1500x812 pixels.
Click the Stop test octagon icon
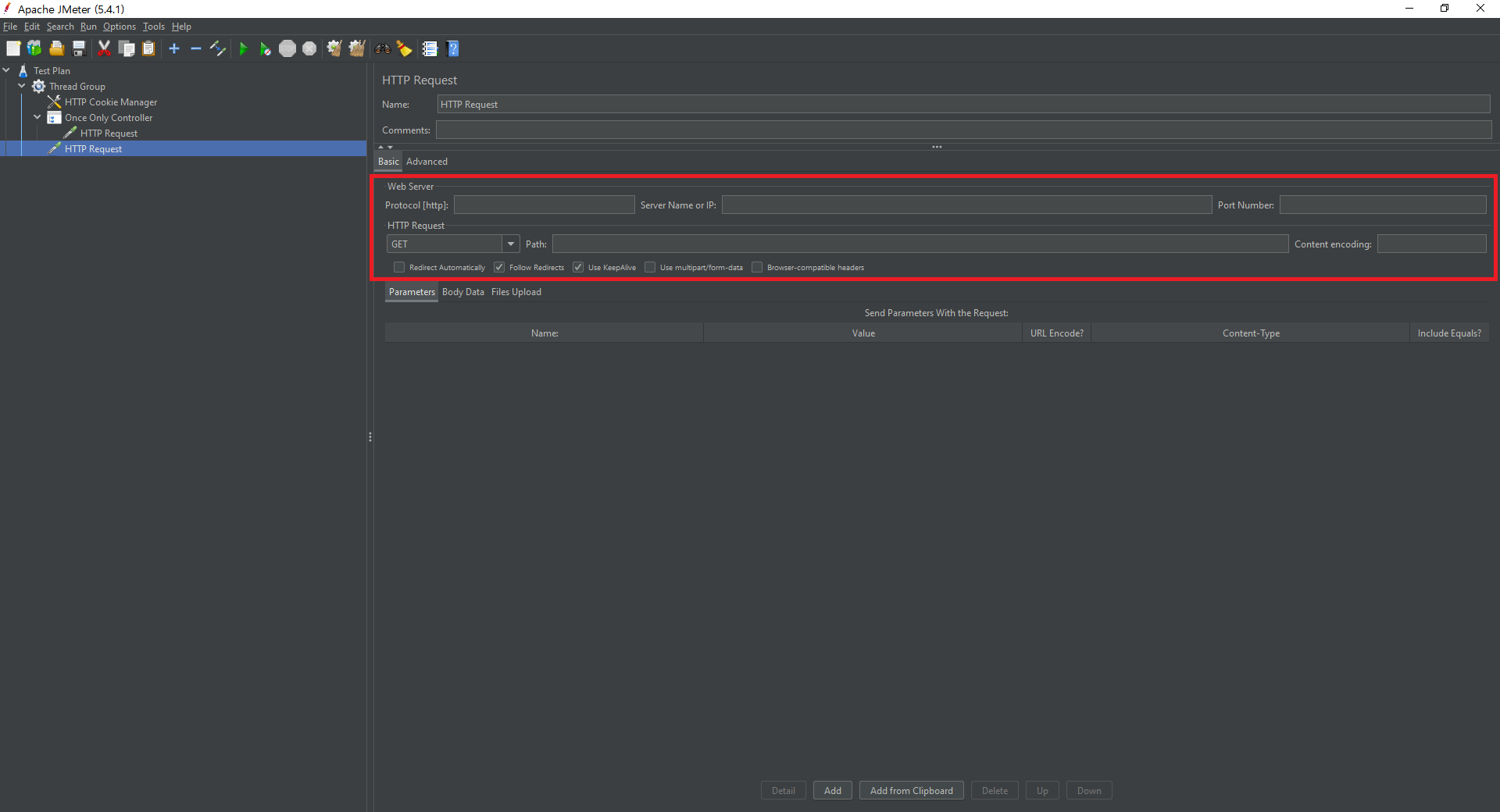(287, 48)
